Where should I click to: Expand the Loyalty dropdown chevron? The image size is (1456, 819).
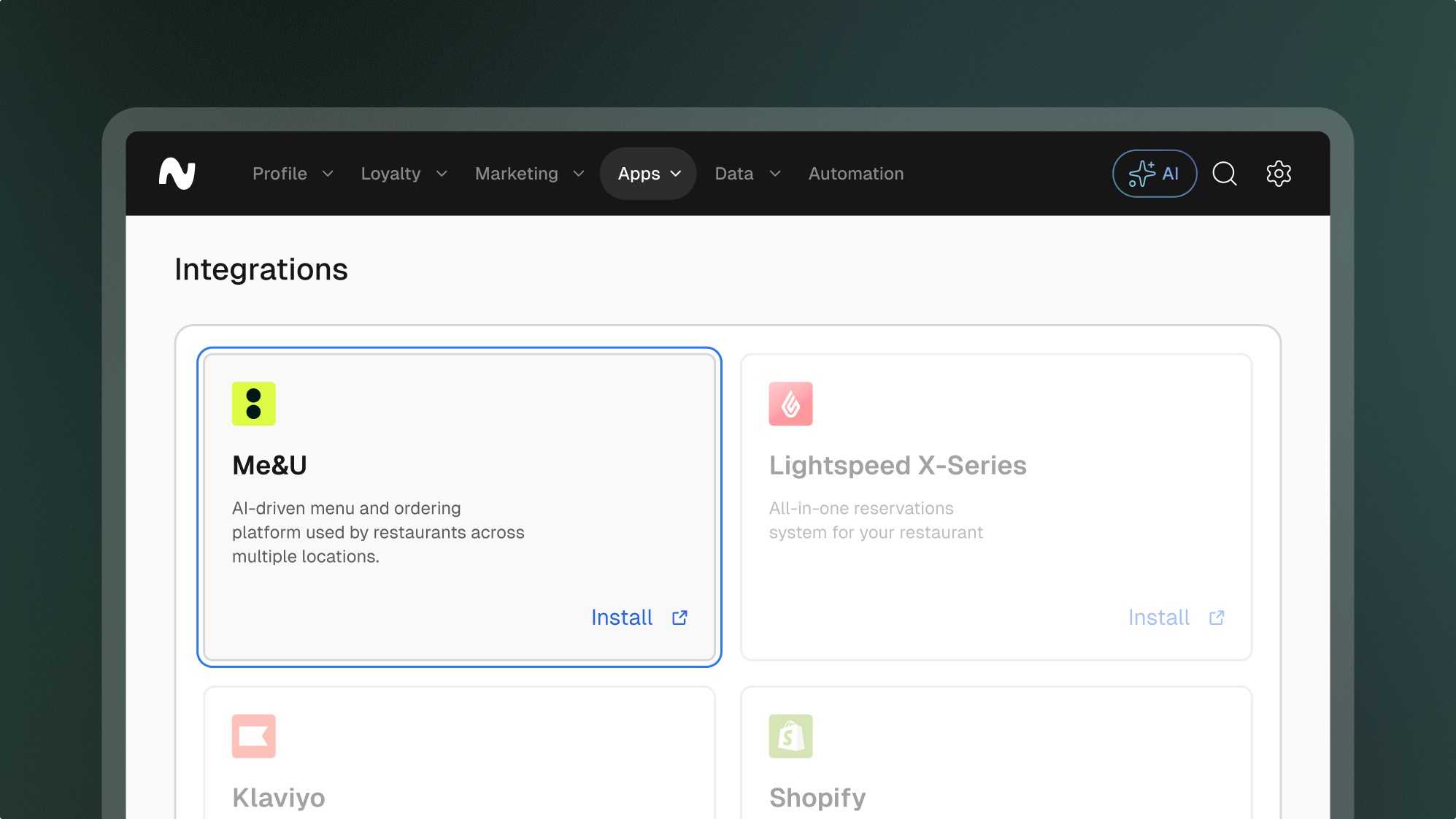pyautogui.click(x=442, y=174)
